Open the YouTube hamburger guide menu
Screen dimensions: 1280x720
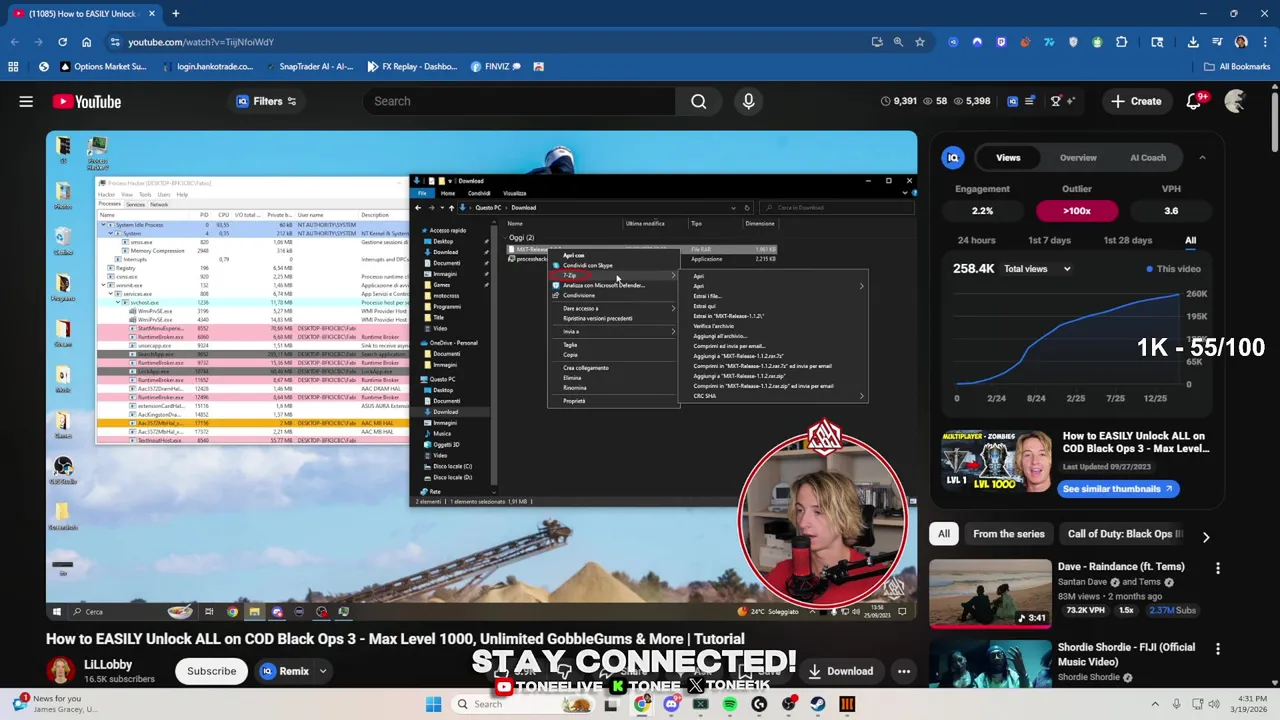(x=26, y=101)
